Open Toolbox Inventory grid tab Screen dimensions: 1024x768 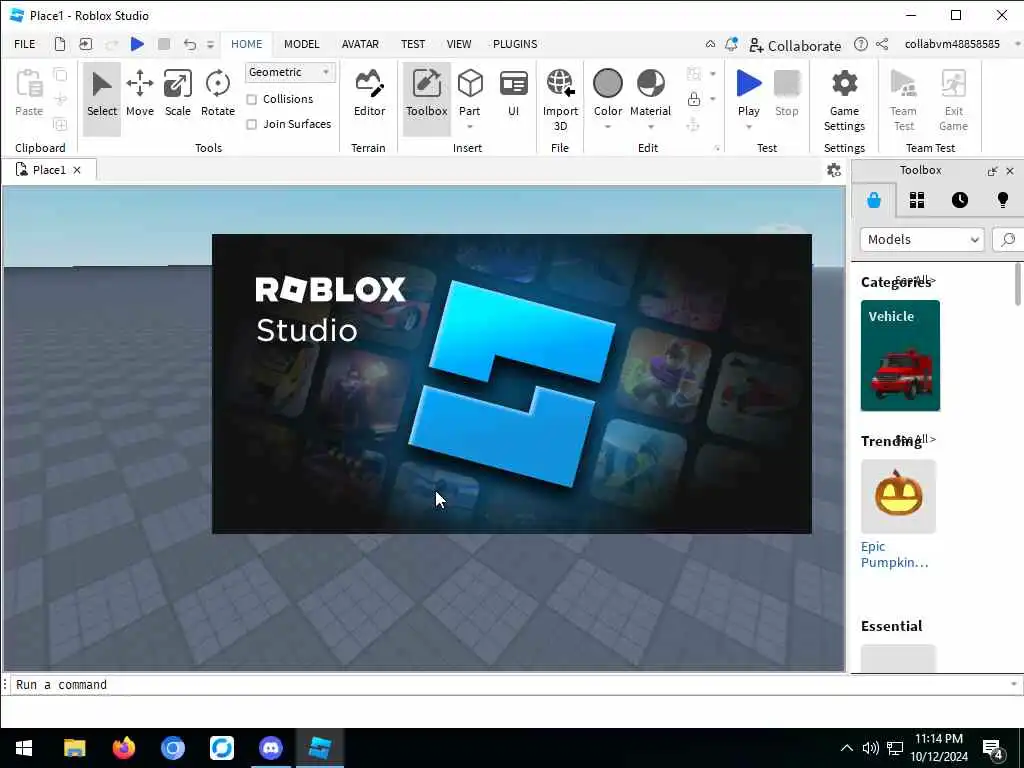point(917,200)
